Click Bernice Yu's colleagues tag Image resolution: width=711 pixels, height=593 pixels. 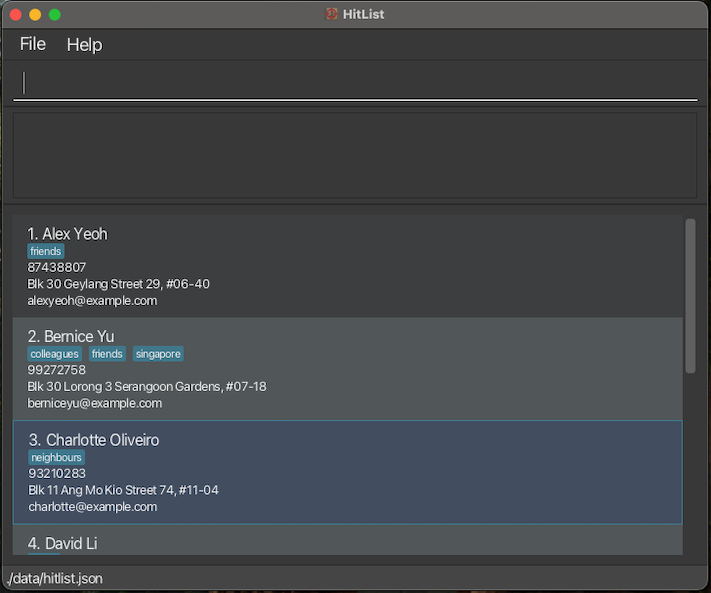[55, 354]
